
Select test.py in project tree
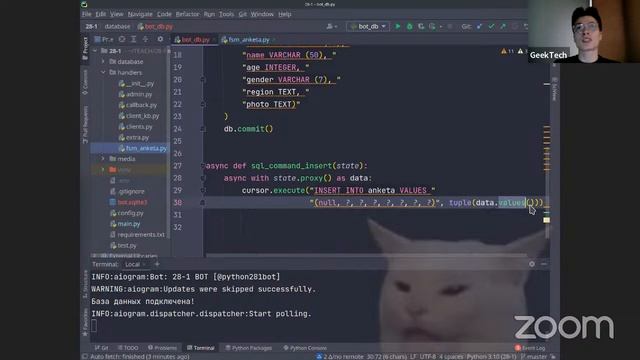point(123,245)
